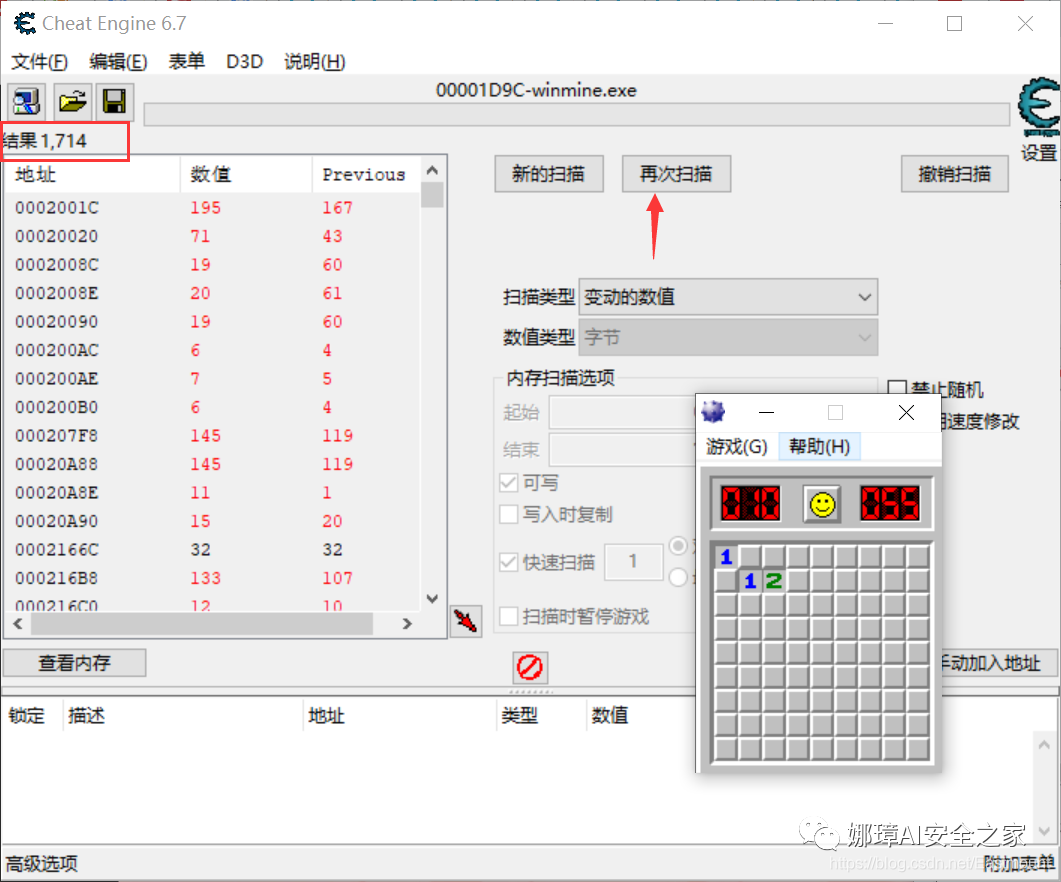1061x882 pixels.
Task: Click 高级选项 advanced options
Action: (x=42, y=864)
